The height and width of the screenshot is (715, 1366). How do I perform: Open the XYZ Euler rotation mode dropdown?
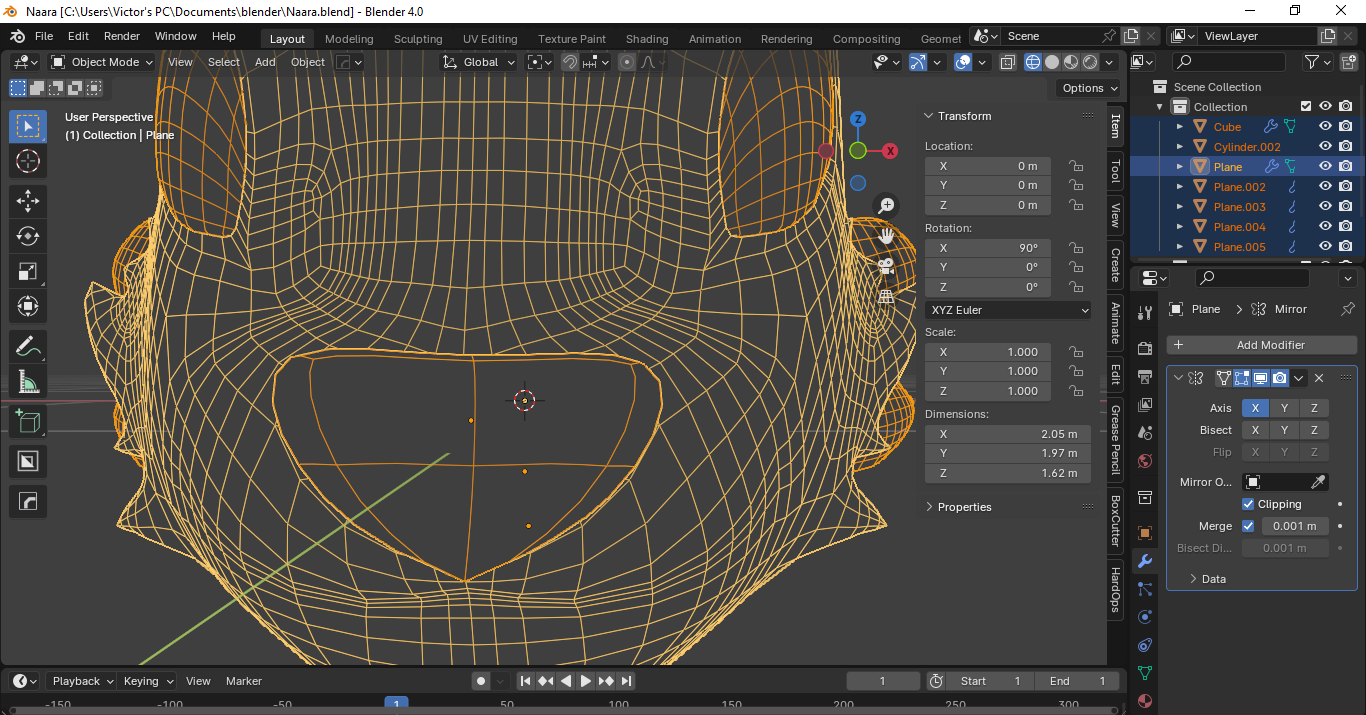coord(1008,310)
